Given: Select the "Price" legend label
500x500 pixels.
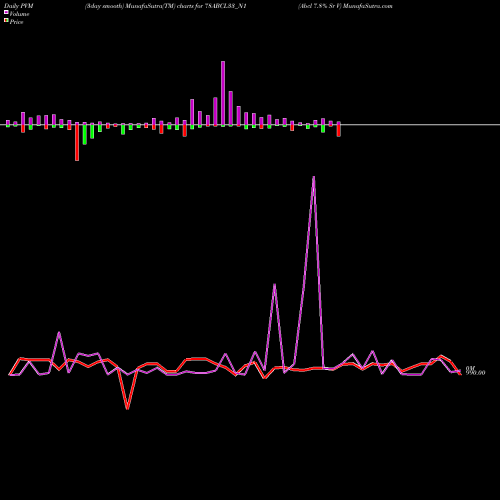Looking at the screenshot, I should coord(16,22).
